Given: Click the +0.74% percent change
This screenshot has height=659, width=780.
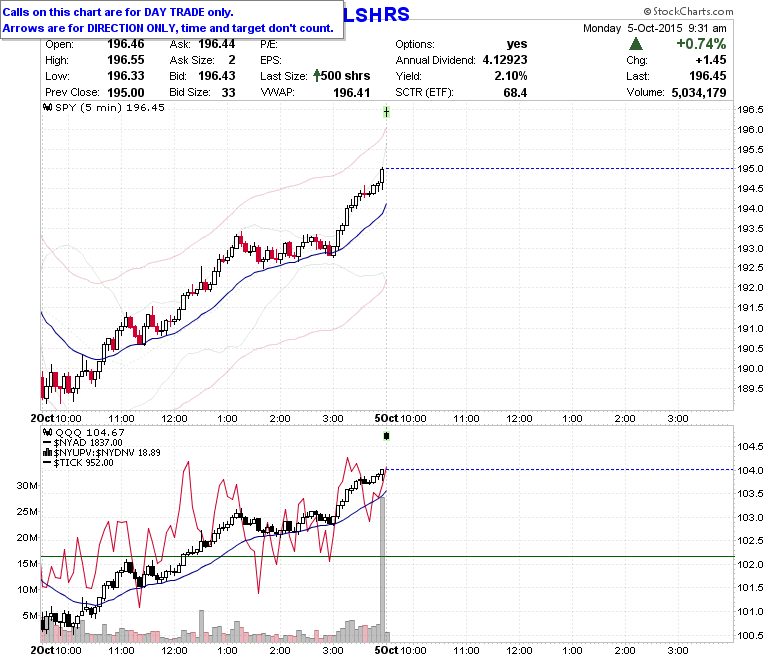Looking at the screenshot, I should point(701,44).
